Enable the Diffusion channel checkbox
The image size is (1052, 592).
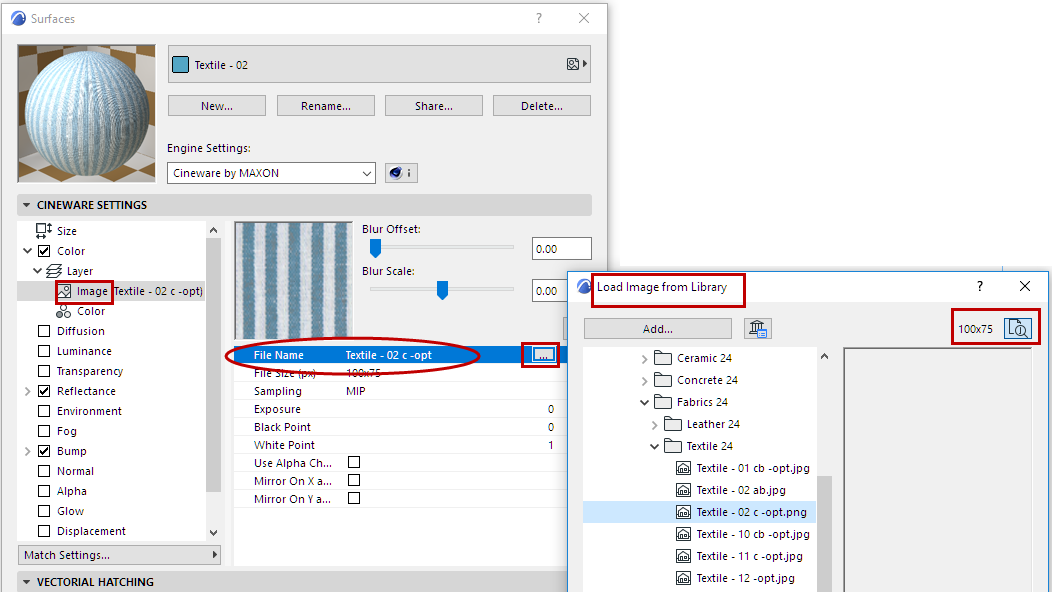pos(44,331)
